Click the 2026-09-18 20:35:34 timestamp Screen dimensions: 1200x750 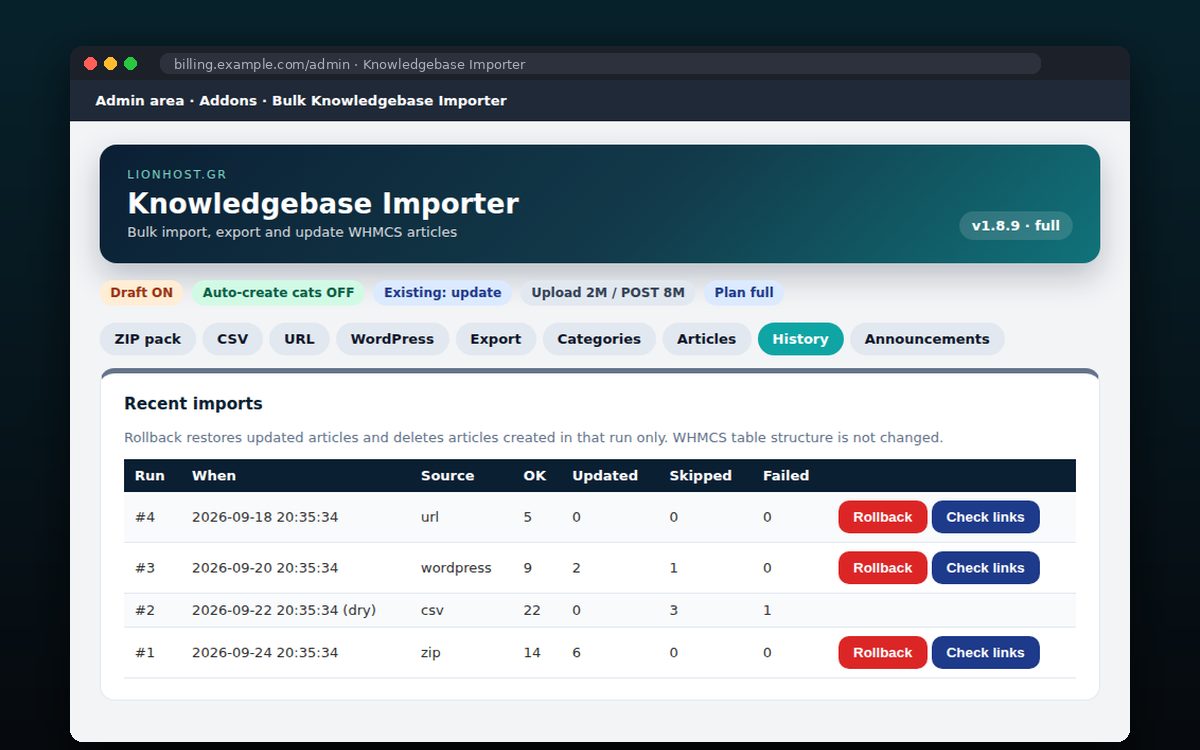265,517
